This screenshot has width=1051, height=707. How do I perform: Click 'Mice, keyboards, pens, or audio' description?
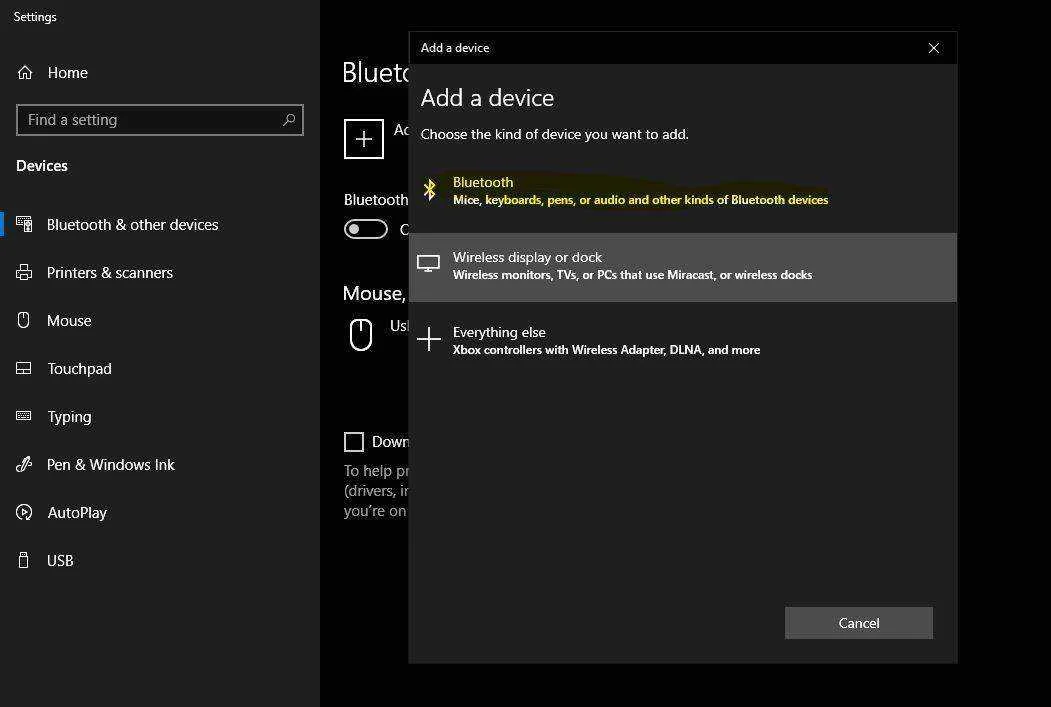pyautogui.click(x=640, y=200)
